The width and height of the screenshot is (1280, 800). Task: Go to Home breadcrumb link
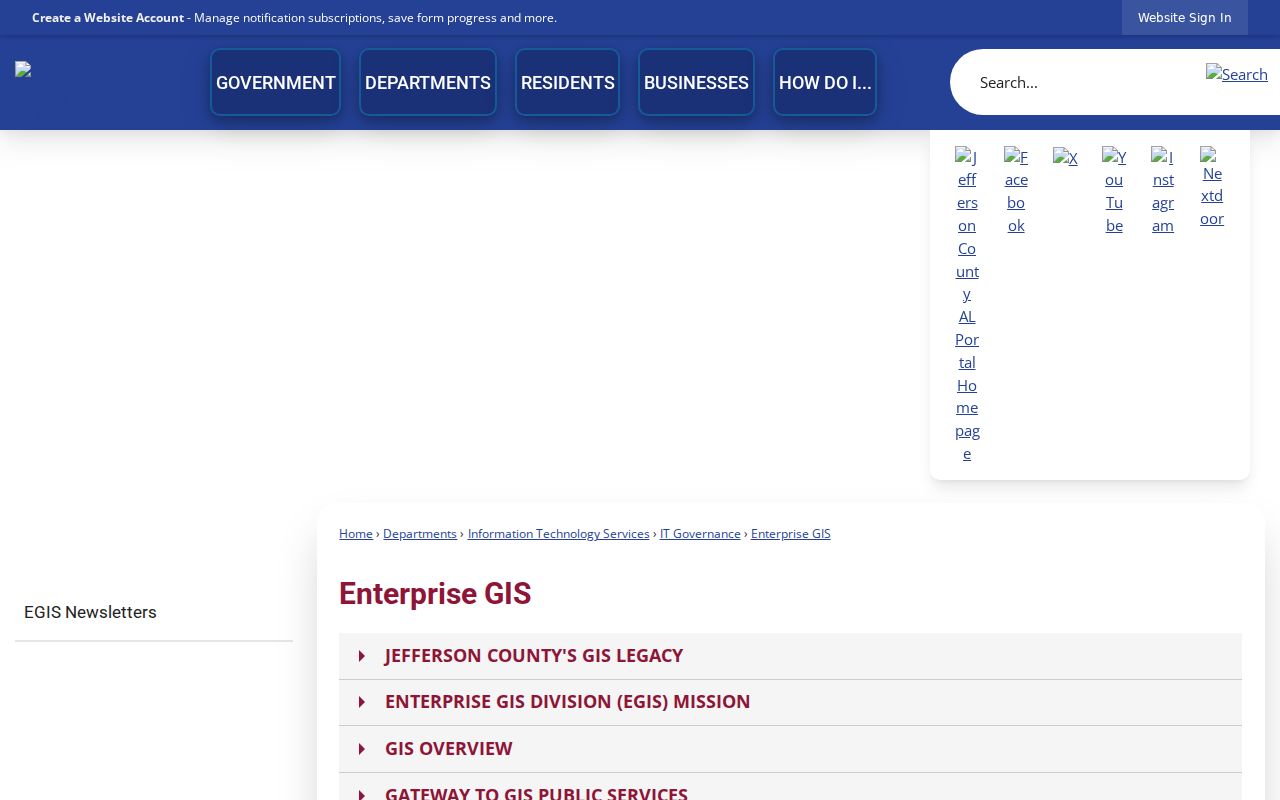click(356, 534)
